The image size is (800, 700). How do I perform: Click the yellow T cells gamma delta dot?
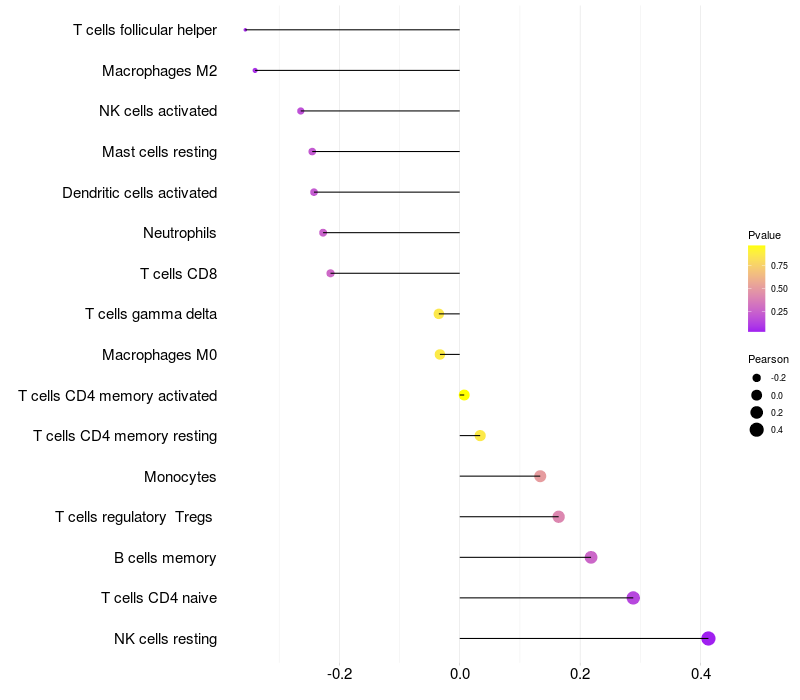(439, 314)
